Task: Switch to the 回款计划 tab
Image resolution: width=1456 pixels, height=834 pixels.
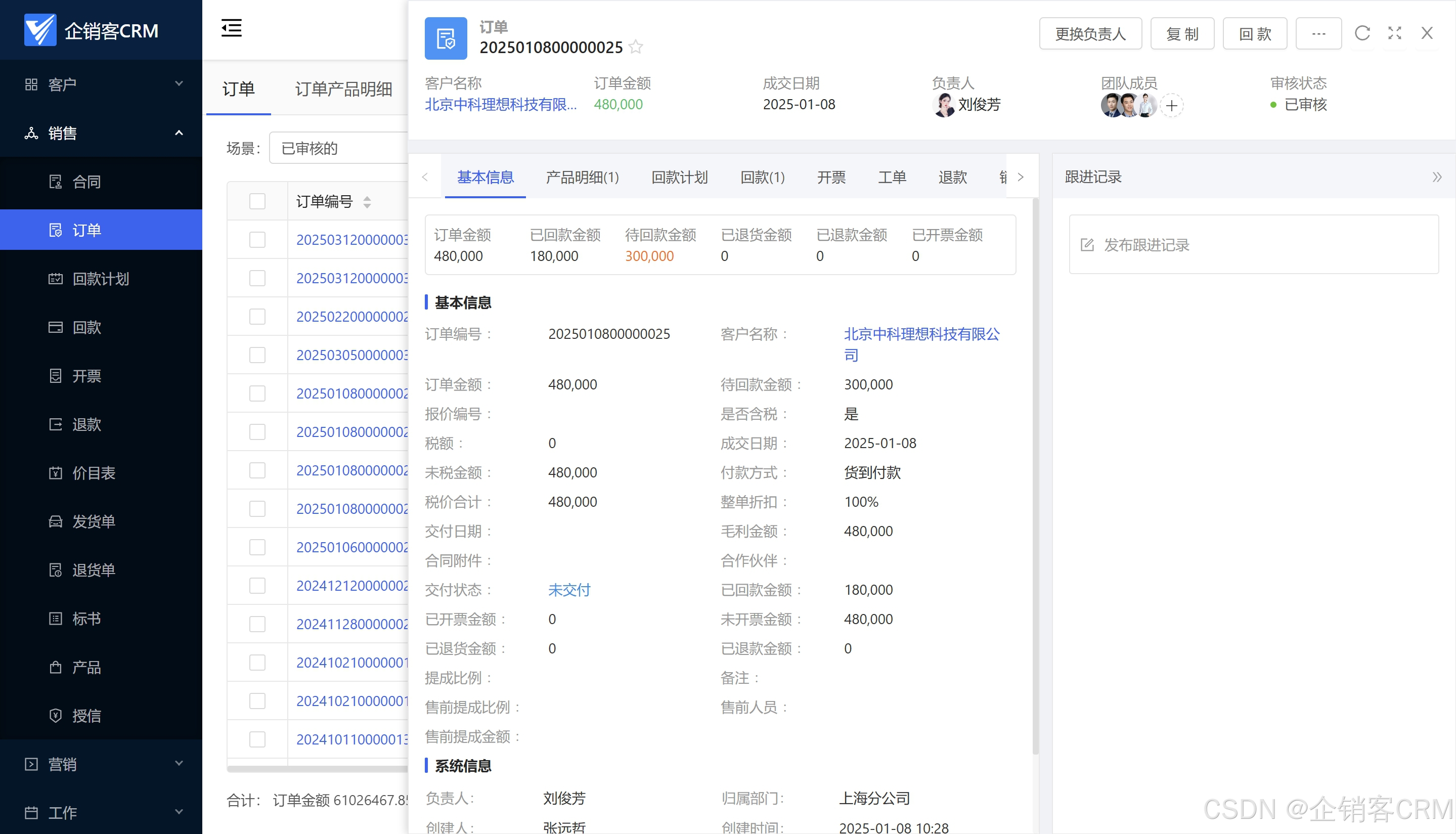Action: tap(679, 177)
